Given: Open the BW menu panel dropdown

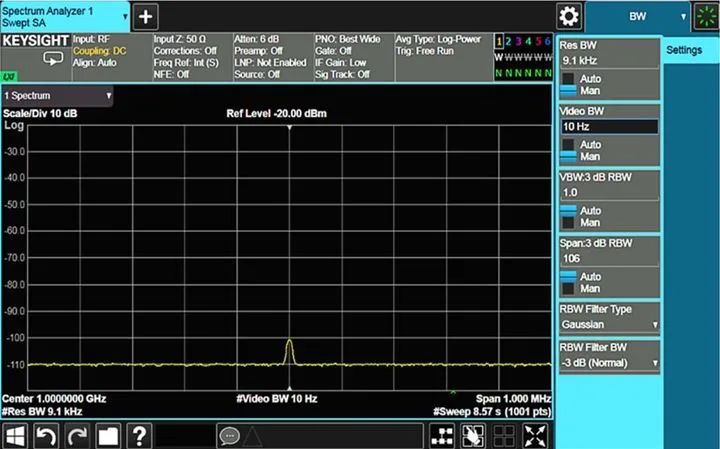Looking at the screenshot, I should pos(639,16).
